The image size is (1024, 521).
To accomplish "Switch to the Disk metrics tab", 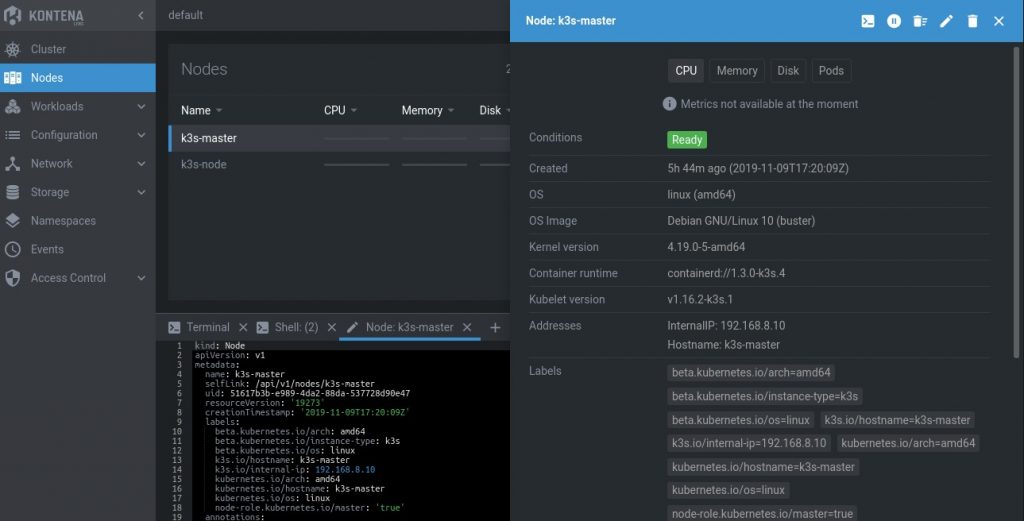I will coord(788,71).
